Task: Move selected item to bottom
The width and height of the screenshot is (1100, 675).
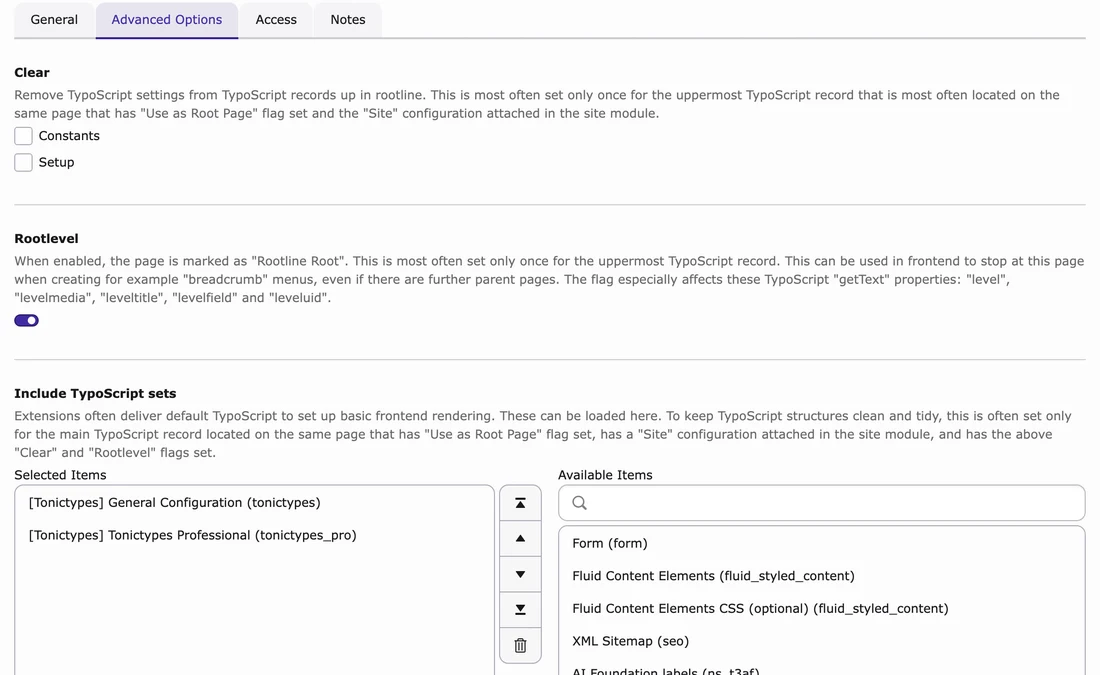Action: 520,610
